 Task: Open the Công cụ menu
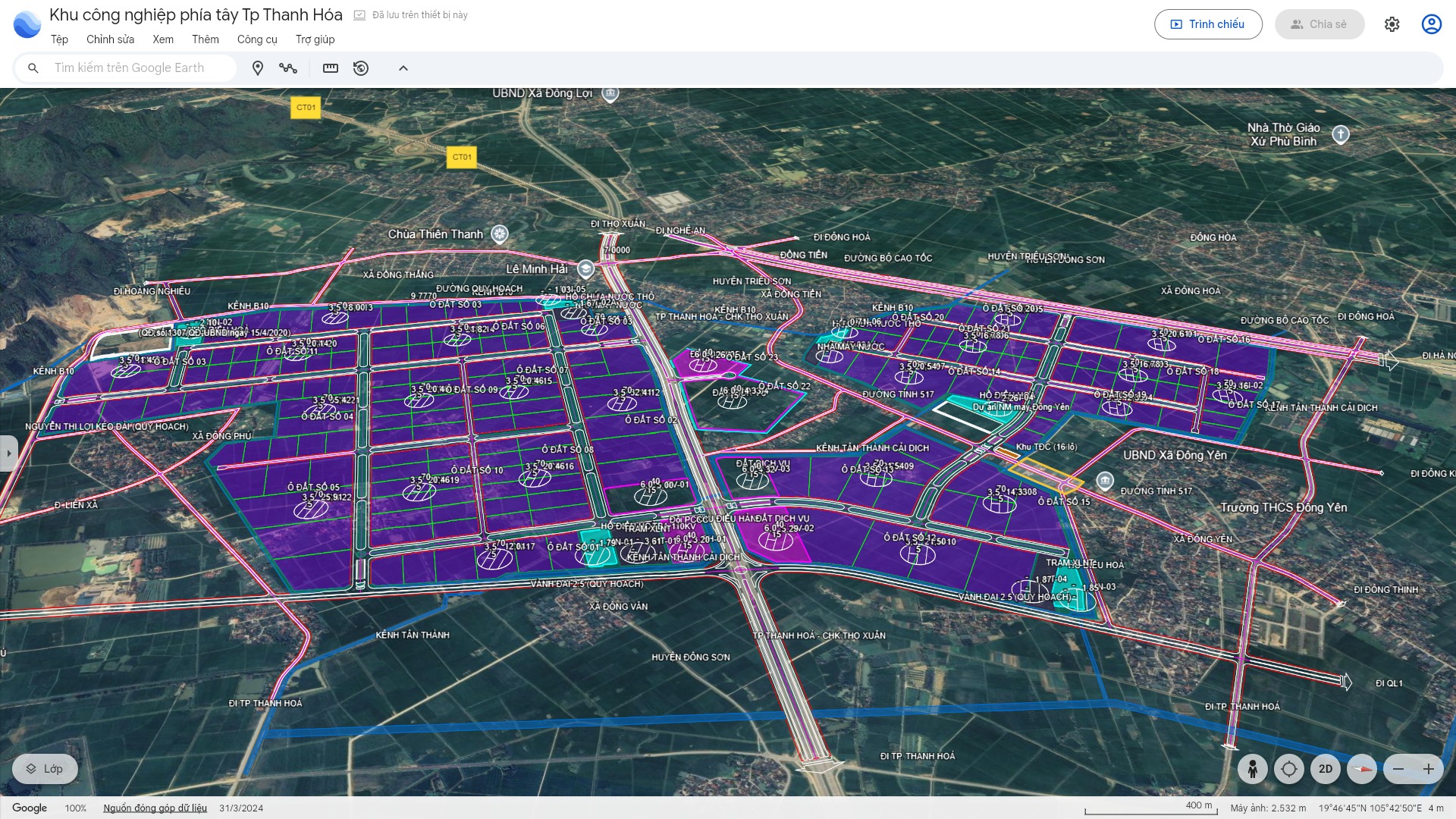(x=257, y=39)
